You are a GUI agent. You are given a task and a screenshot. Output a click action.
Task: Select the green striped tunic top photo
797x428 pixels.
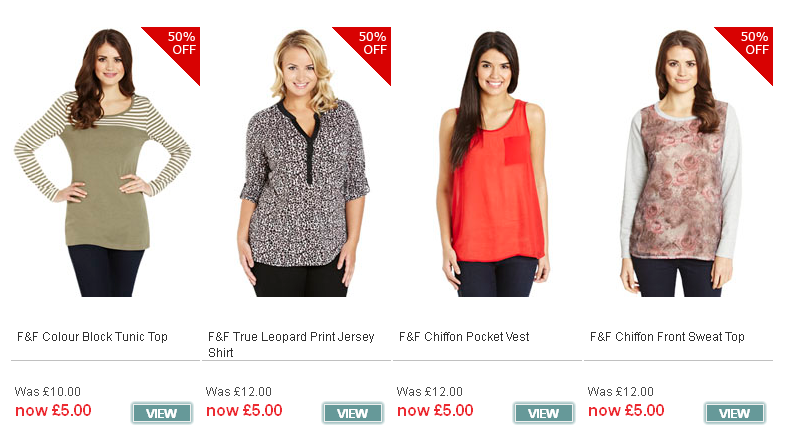[x=103, y=163]
